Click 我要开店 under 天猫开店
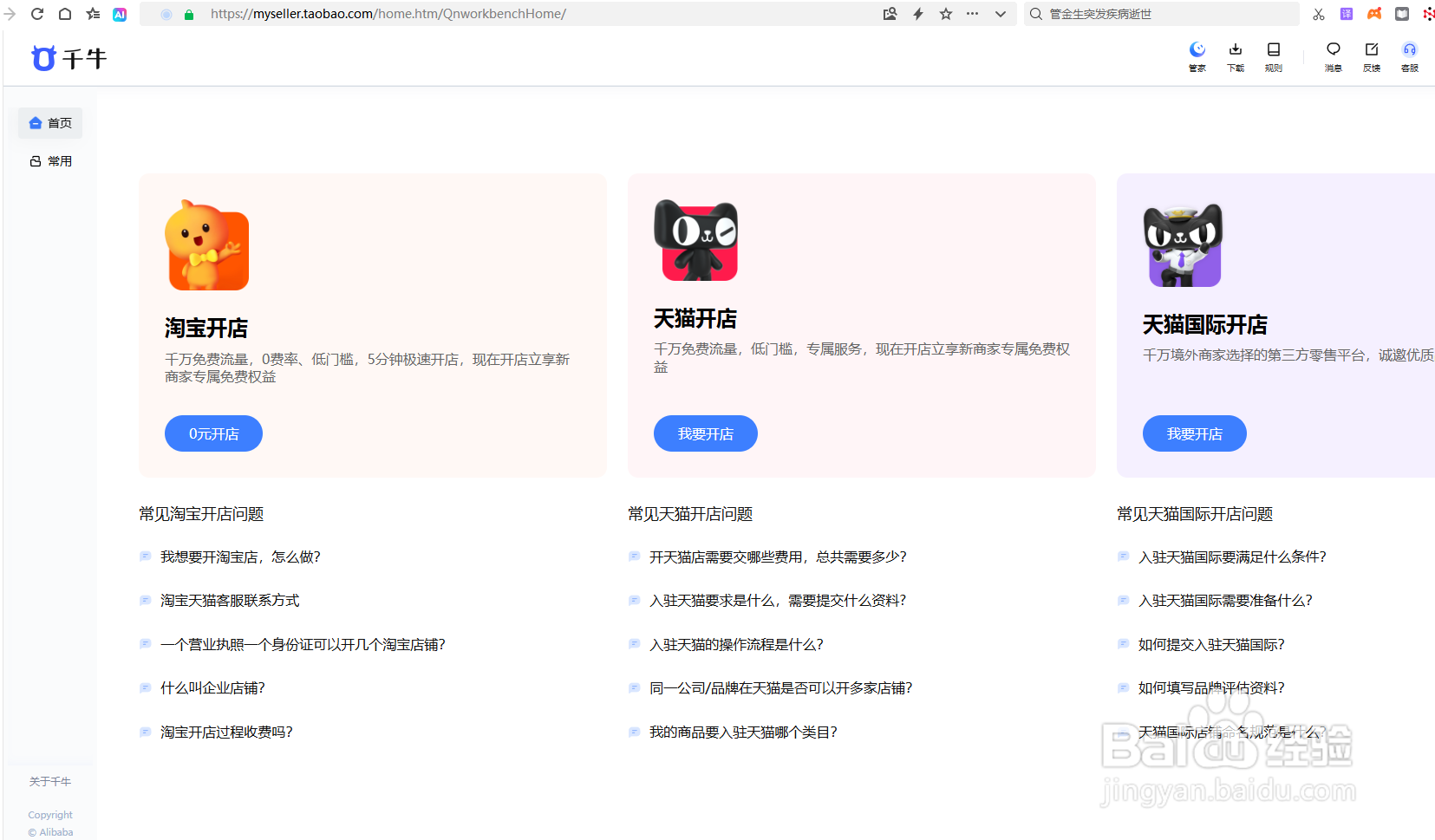The image size is (1435, 840). pyautogui.click(x=705, y=433)
